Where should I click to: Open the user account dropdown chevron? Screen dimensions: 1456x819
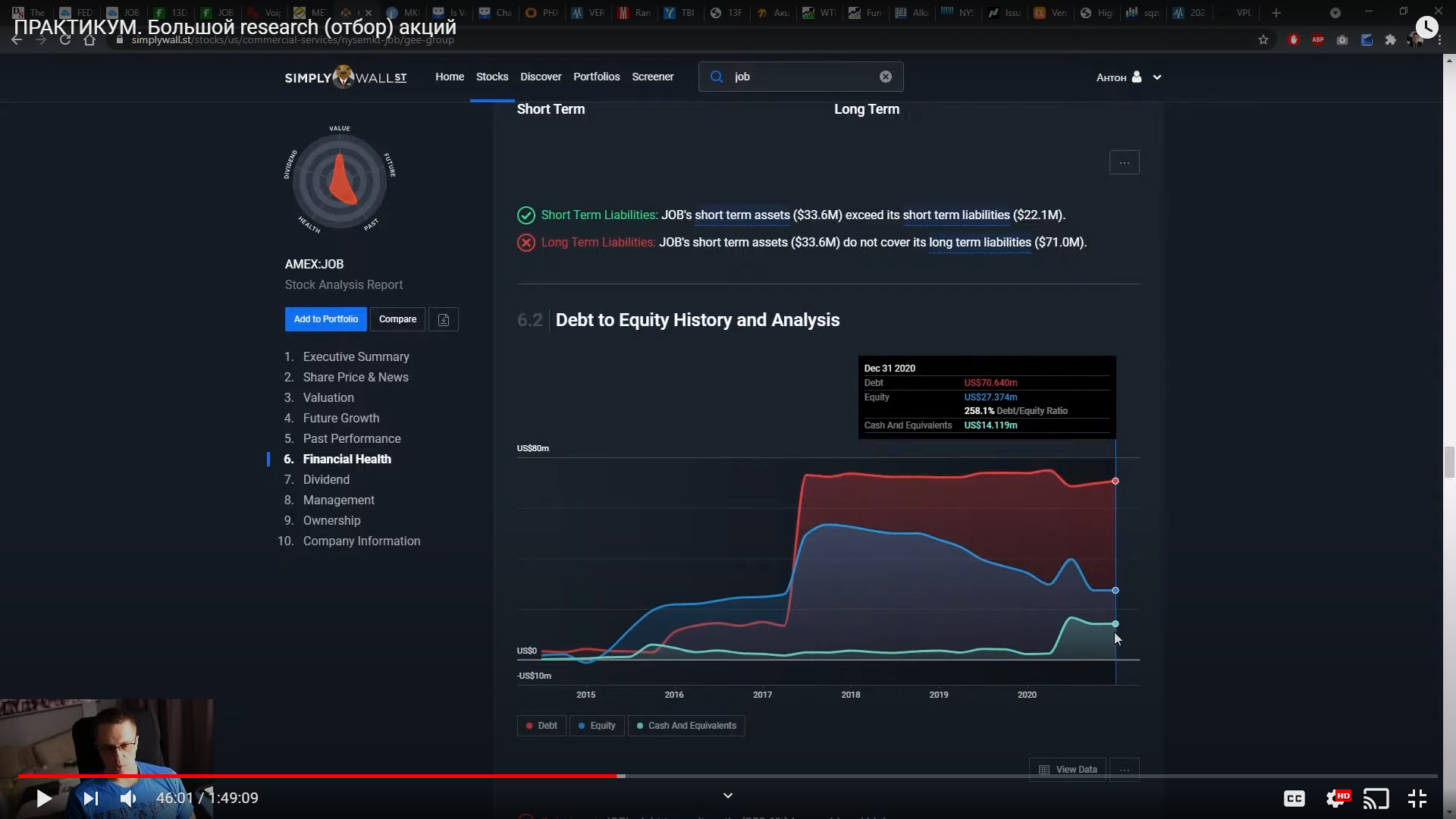click(x=1157, y=77)
